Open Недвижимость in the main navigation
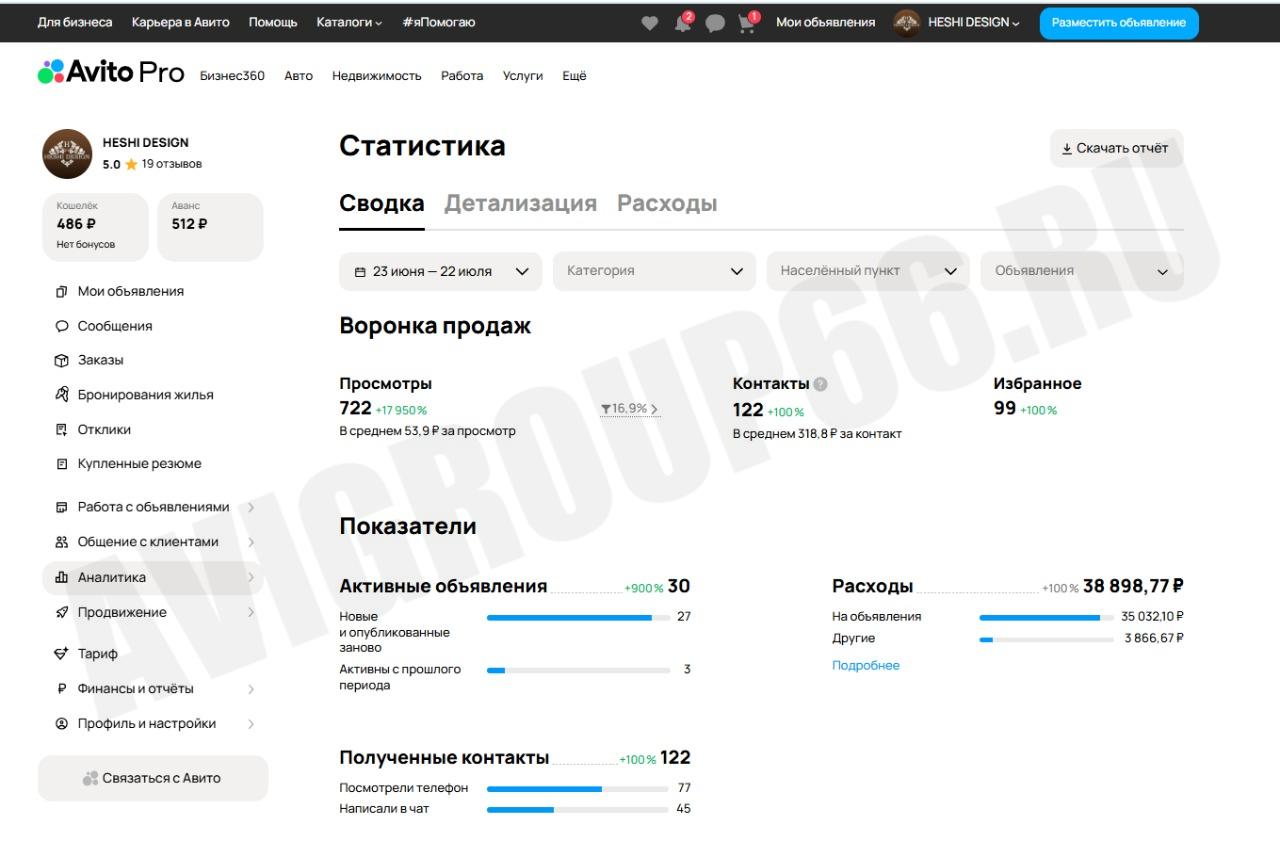Image resolution: width=1280 pixels, height=857 pixels. (x=377, y=76)
